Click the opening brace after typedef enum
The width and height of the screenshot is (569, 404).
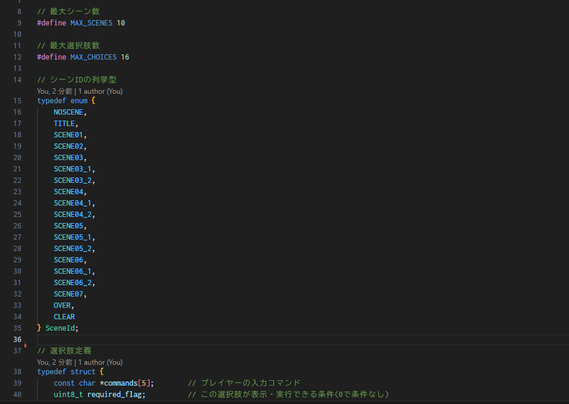[x=94, y=101]
